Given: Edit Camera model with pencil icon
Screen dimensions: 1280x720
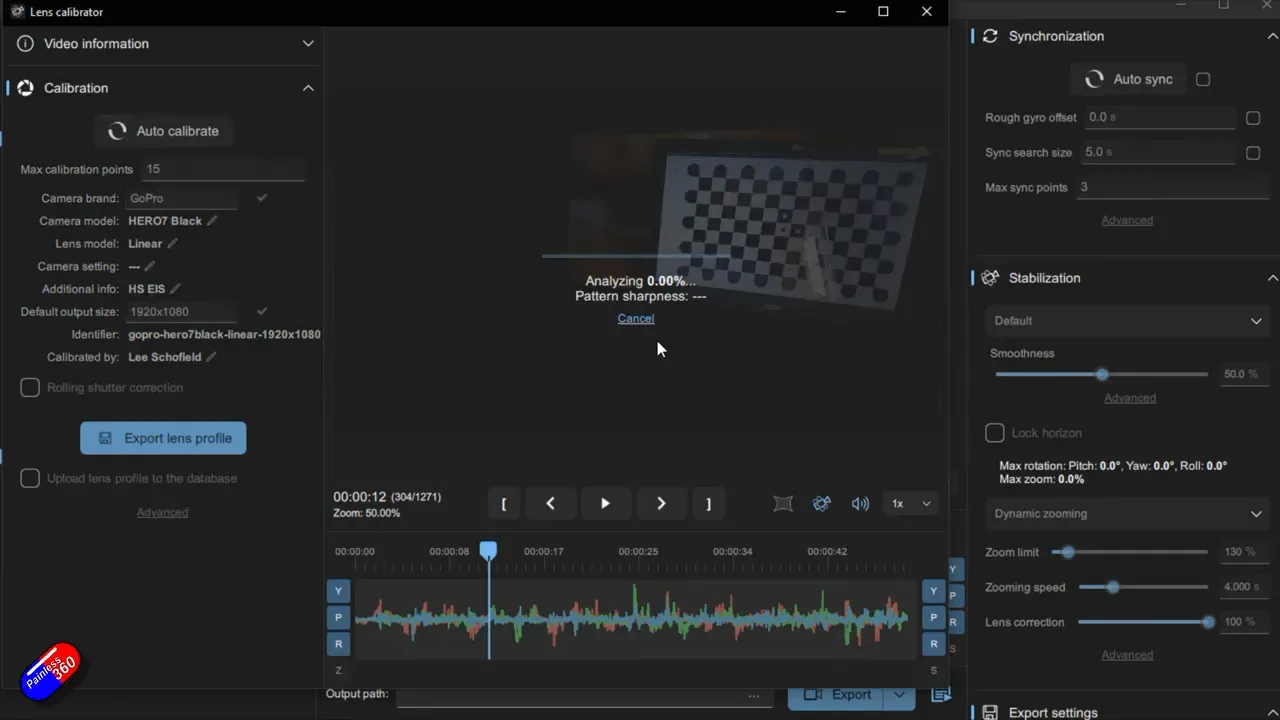Looking at the screenshot, I should click(x=212, y=221).
